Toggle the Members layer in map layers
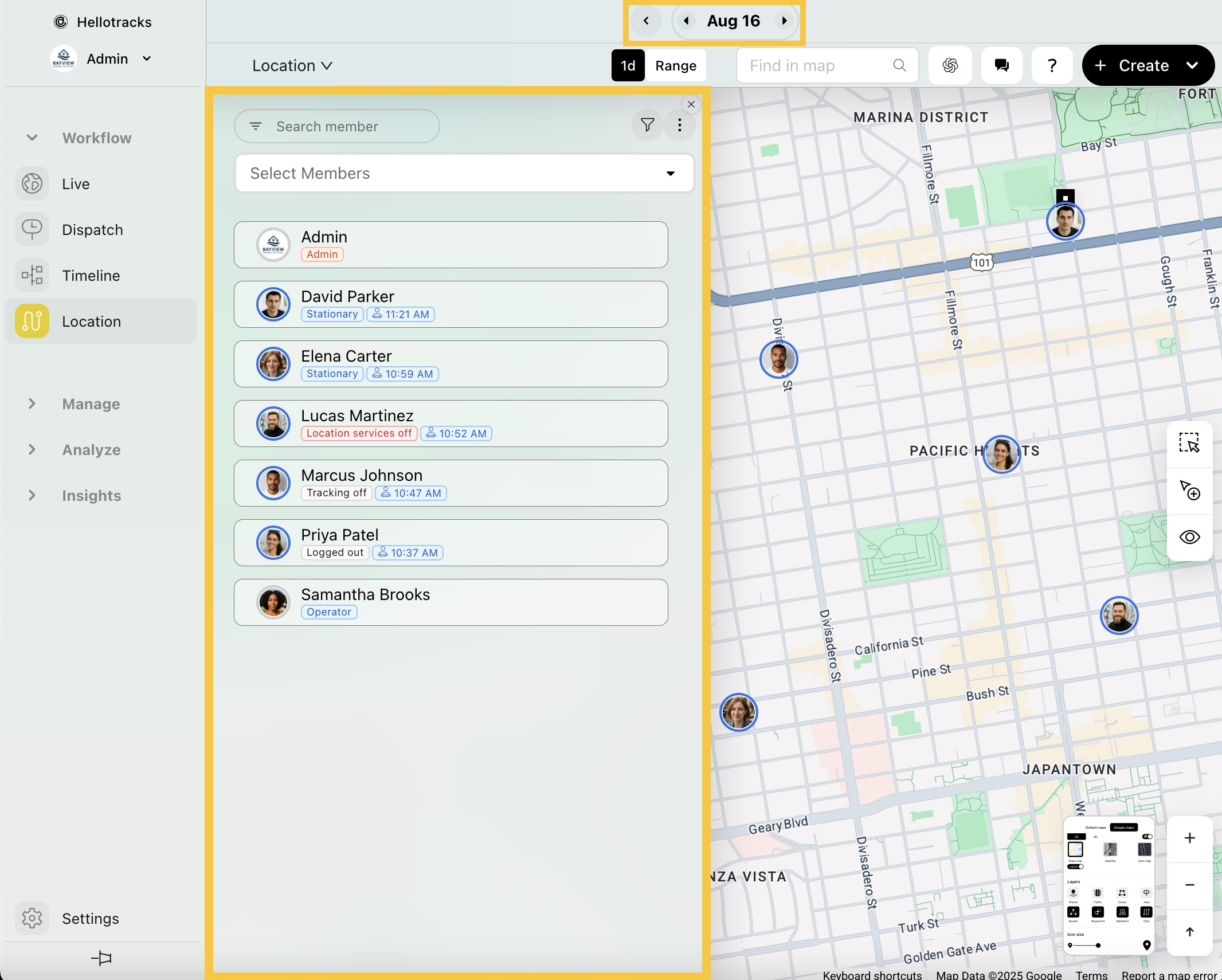 (x=1122, y=912)
